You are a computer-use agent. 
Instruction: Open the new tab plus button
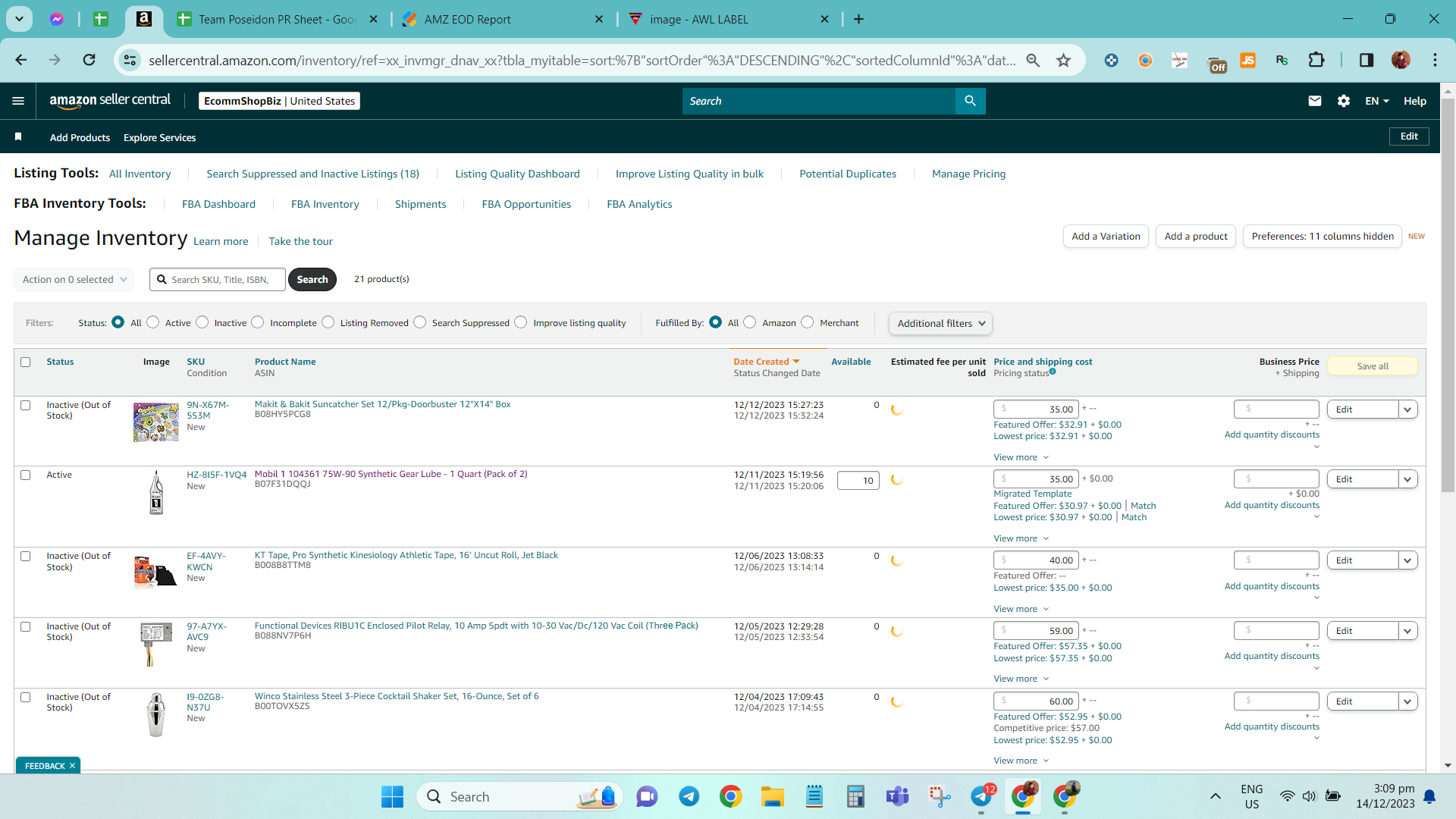858,19
